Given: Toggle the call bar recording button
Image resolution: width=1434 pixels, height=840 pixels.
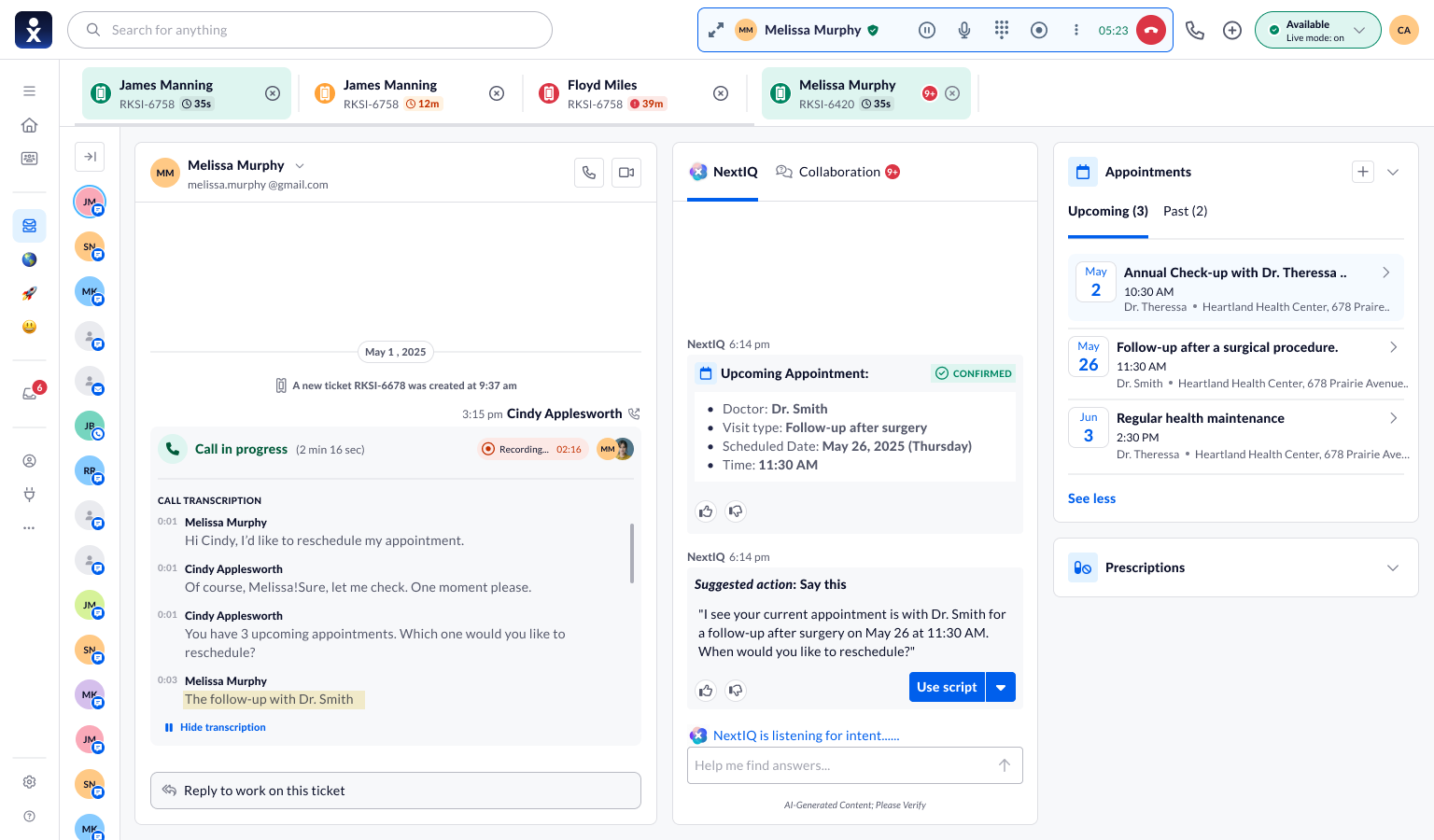Looking at the screenshot, I should click(x=1039, y=30).
